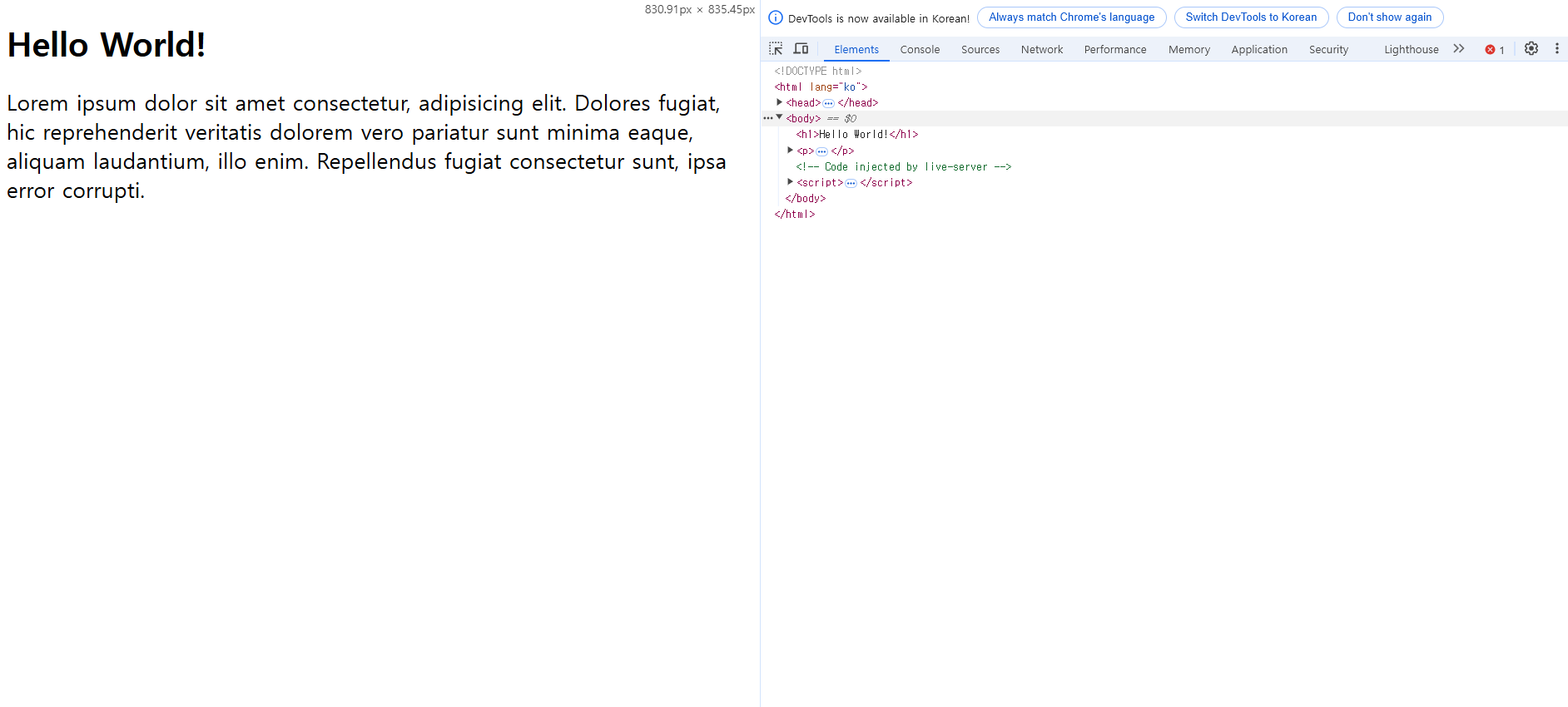The height and width of the screenshot is (707, 1568).
Task: Click the three dots beside body row
Action: click(x=767, y=118)
